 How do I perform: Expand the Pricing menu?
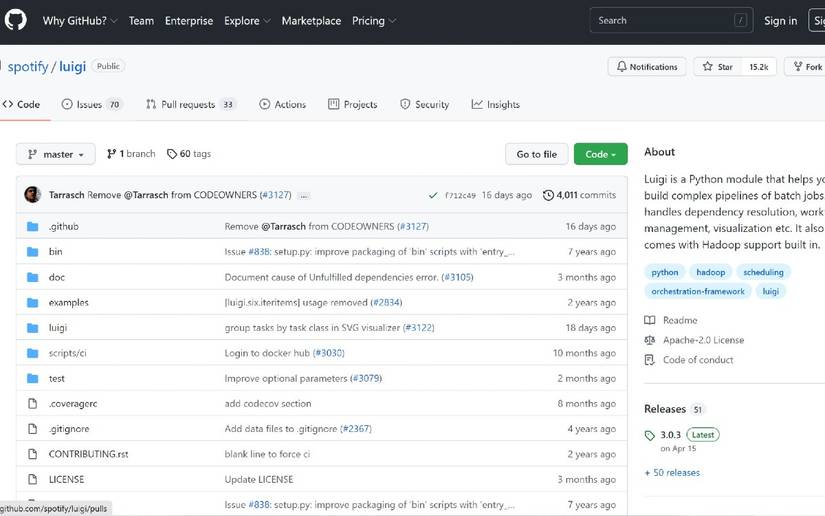(374, 21)
